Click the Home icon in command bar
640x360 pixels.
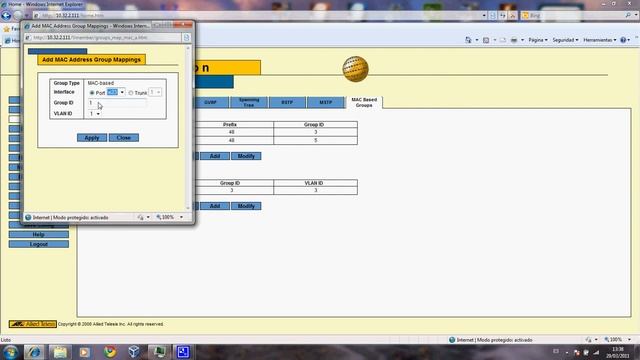468,40
